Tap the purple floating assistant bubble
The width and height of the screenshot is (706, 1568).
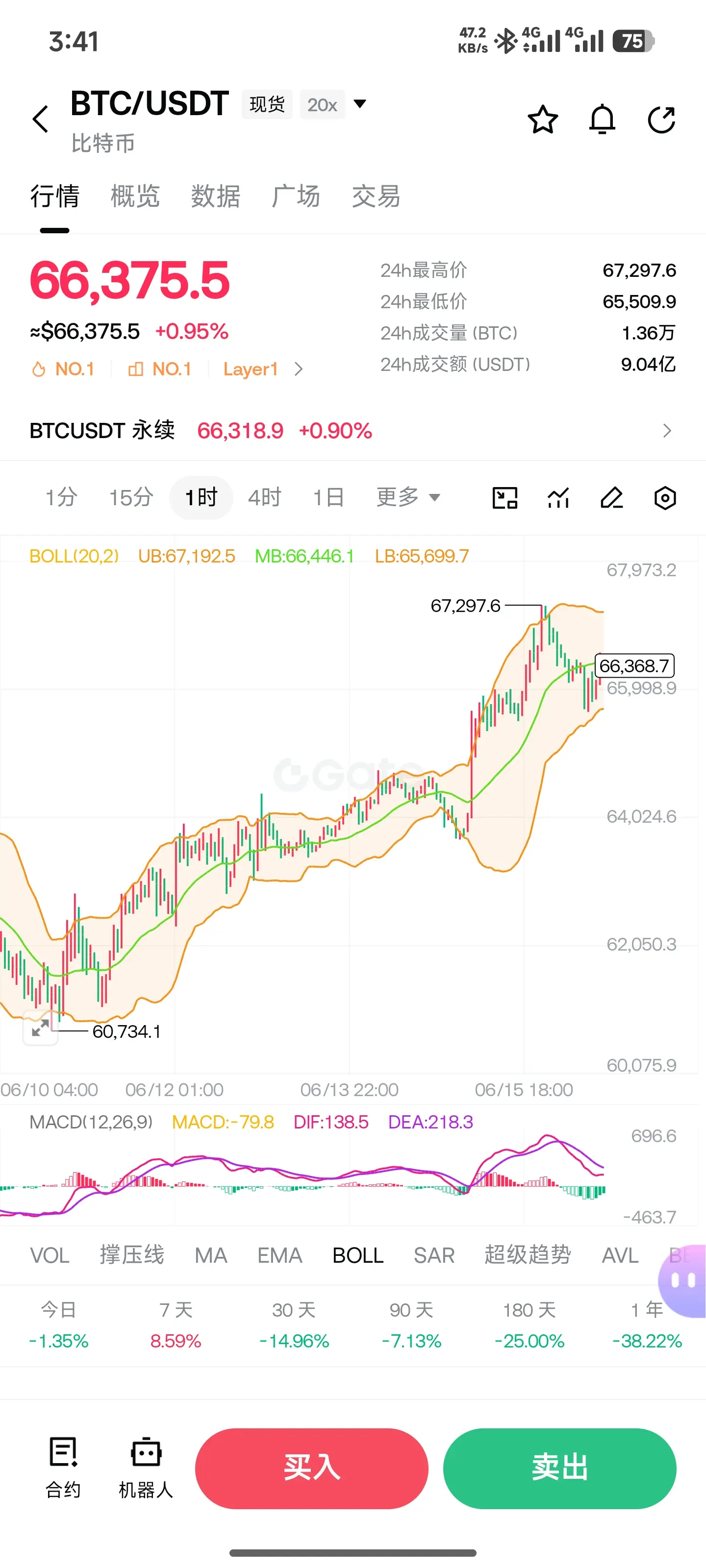coord(683,1281)
